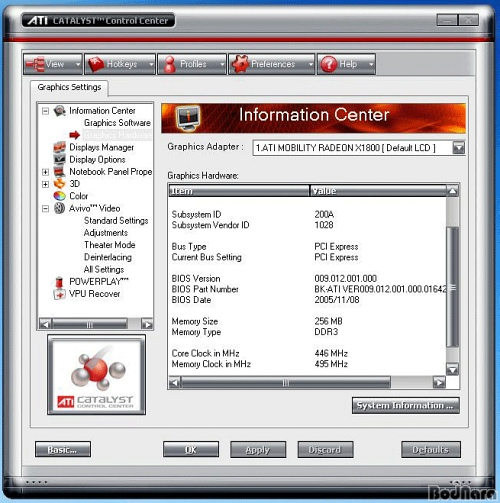Screen dimensions: 500x503
Task: Expand the Notebook Panel Properties node
Action: [x=46, y=172]
